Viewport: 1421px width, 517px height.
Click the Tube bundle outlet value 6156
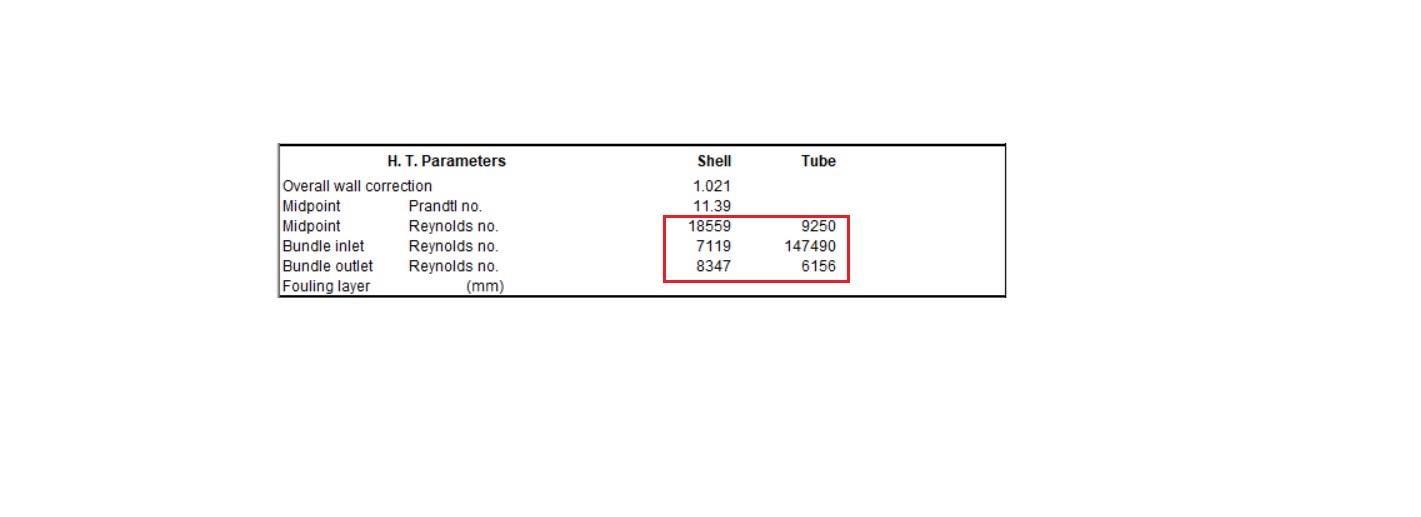click(x=817, y=266)
